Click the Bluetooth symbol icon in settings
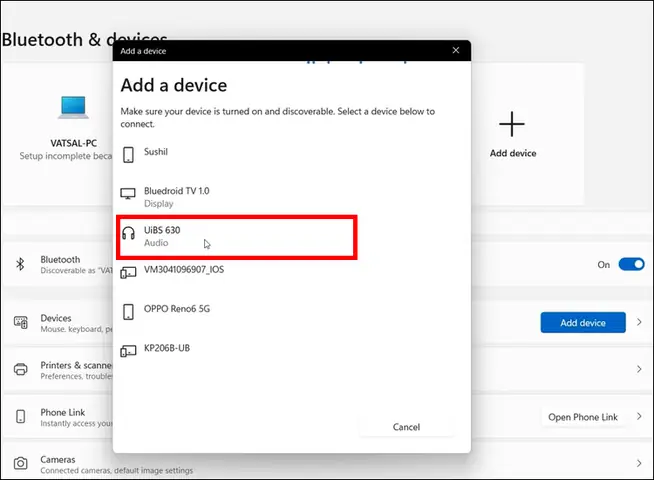This screenshot has height=480, width=654. coord(20,264)
